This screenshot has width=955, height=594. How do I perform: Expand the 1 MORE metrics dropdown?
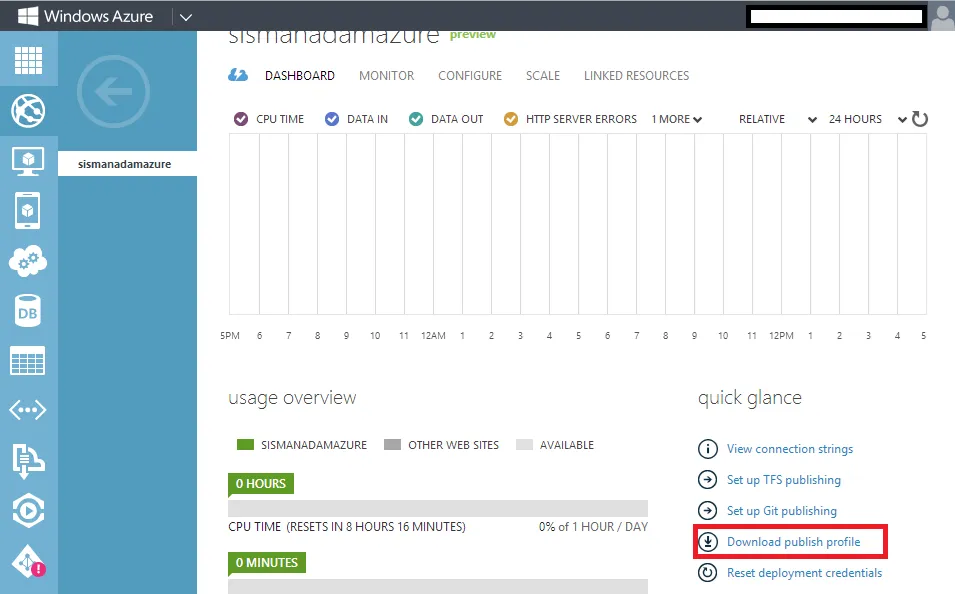coord(677,119)
